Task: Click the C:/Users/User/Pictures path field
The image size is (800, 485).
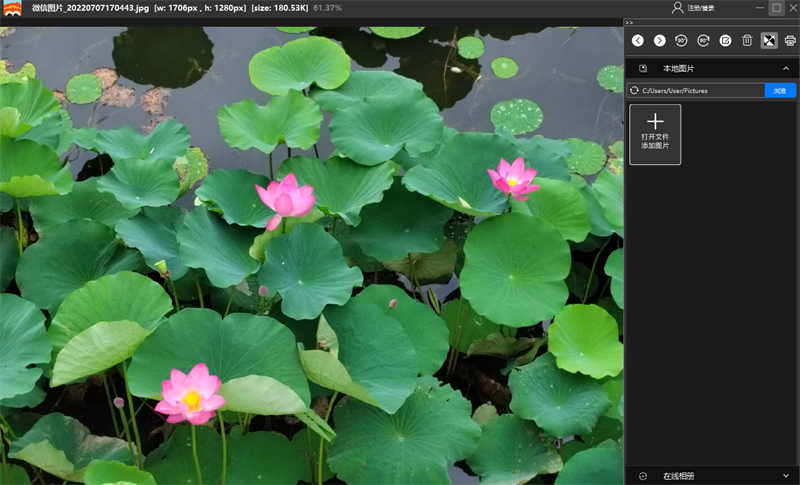Action: click(x=700, y=91)
